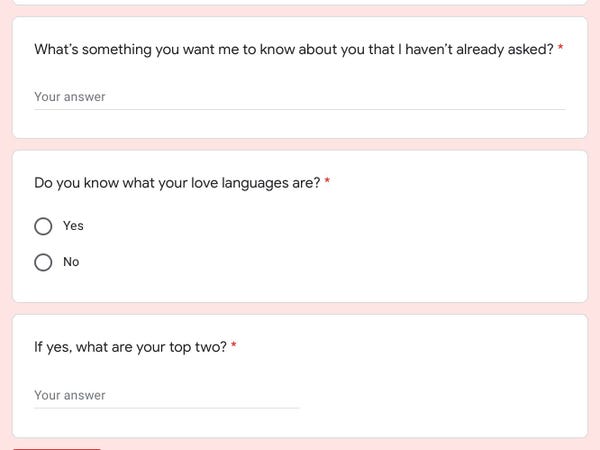This screenshot has width=600, height=450.
Task: Click the red button at the bottom edge
Action: [57, 447]
